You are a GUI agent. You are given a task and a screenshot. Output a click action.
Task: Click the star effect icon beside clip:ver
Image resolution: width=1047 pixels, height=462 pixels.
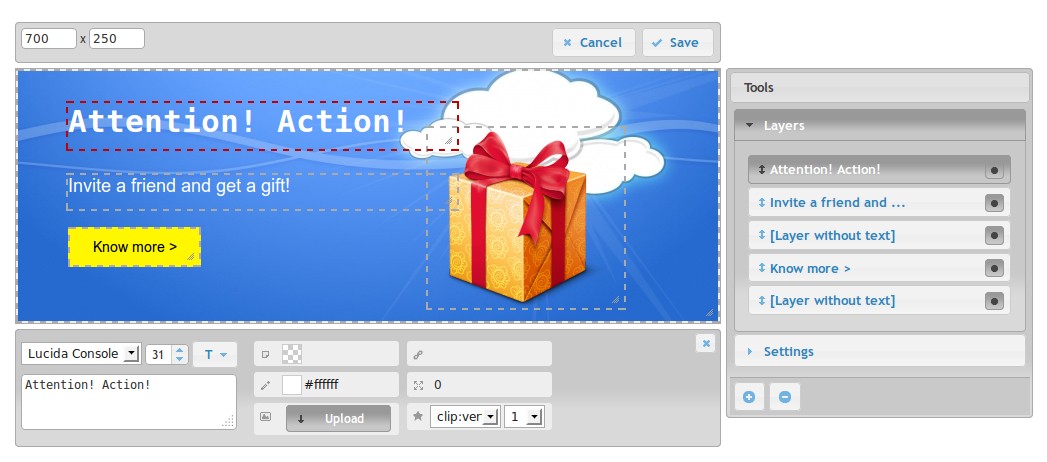click(417, 416)
